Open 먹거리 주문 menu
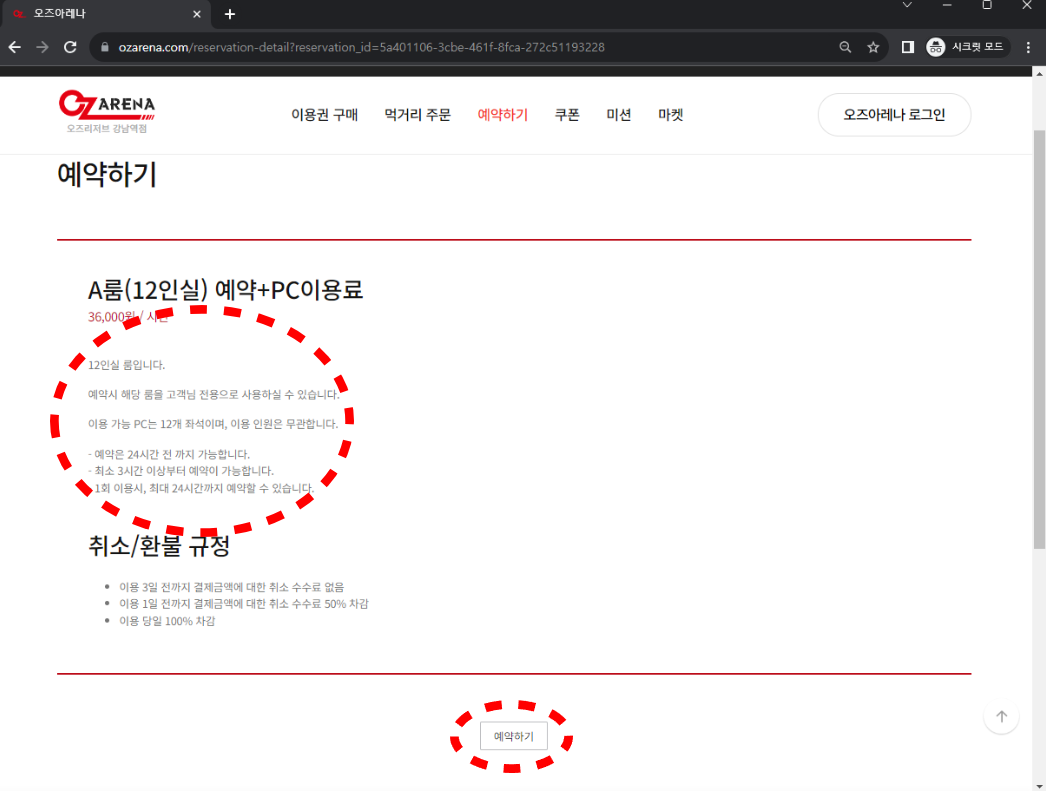 (417, 115)
